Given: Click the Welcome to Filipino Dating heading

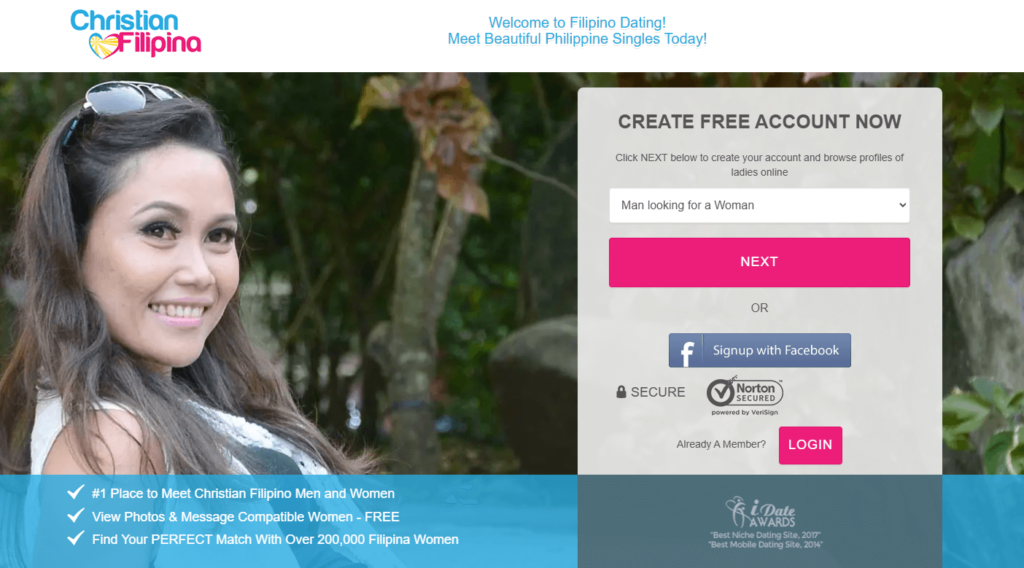Looking at the screenshot, I should click(577, 23).
